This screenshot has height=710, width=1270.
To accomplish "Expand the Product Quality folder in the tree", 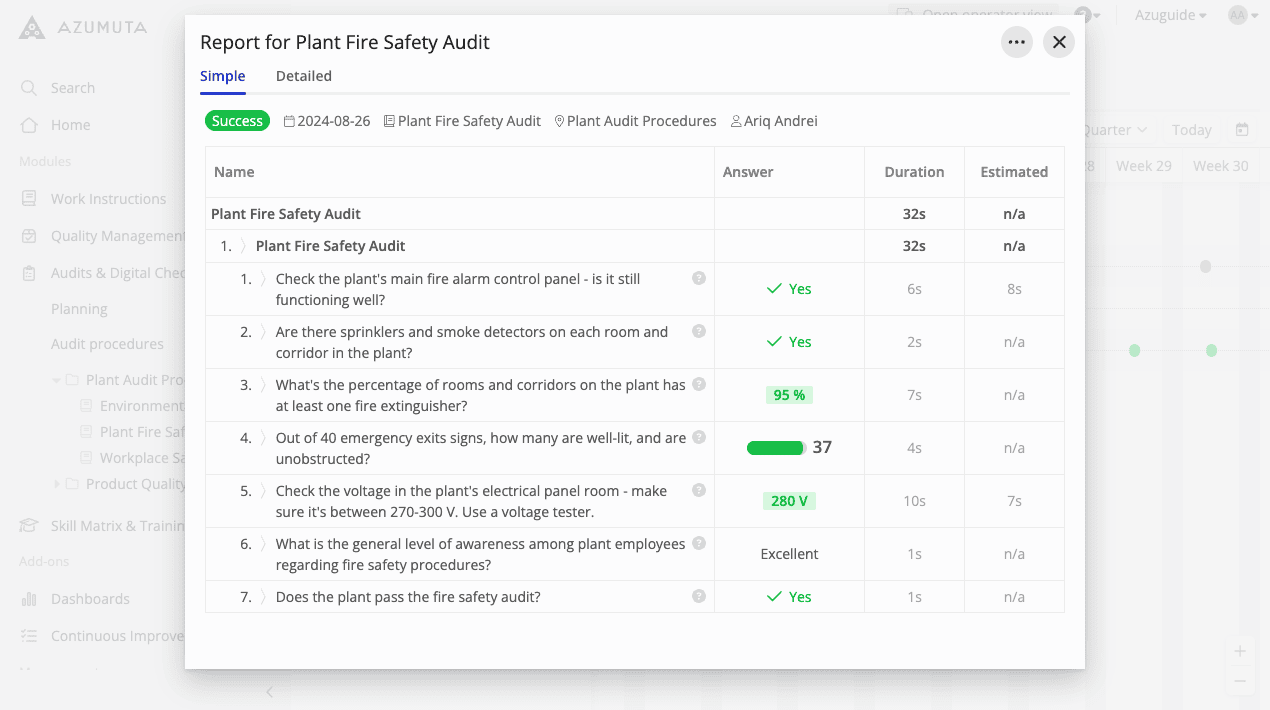I will pos(59,483).
